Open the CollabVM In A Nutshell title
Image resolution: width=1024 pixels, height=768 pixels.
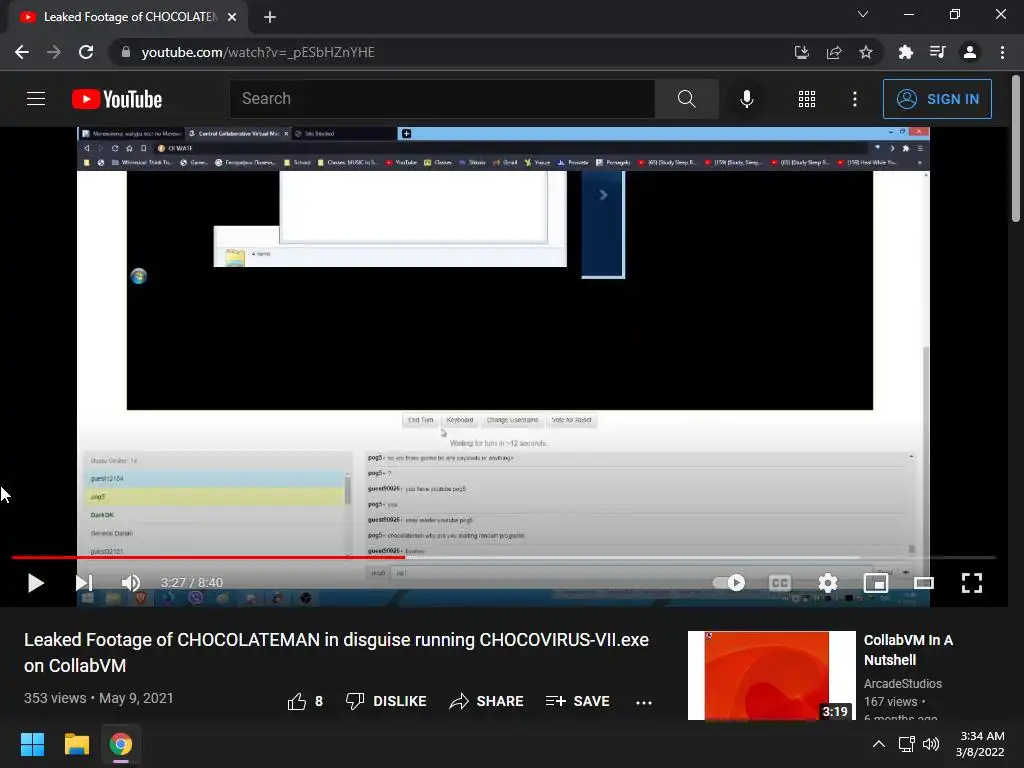[908, 650]
